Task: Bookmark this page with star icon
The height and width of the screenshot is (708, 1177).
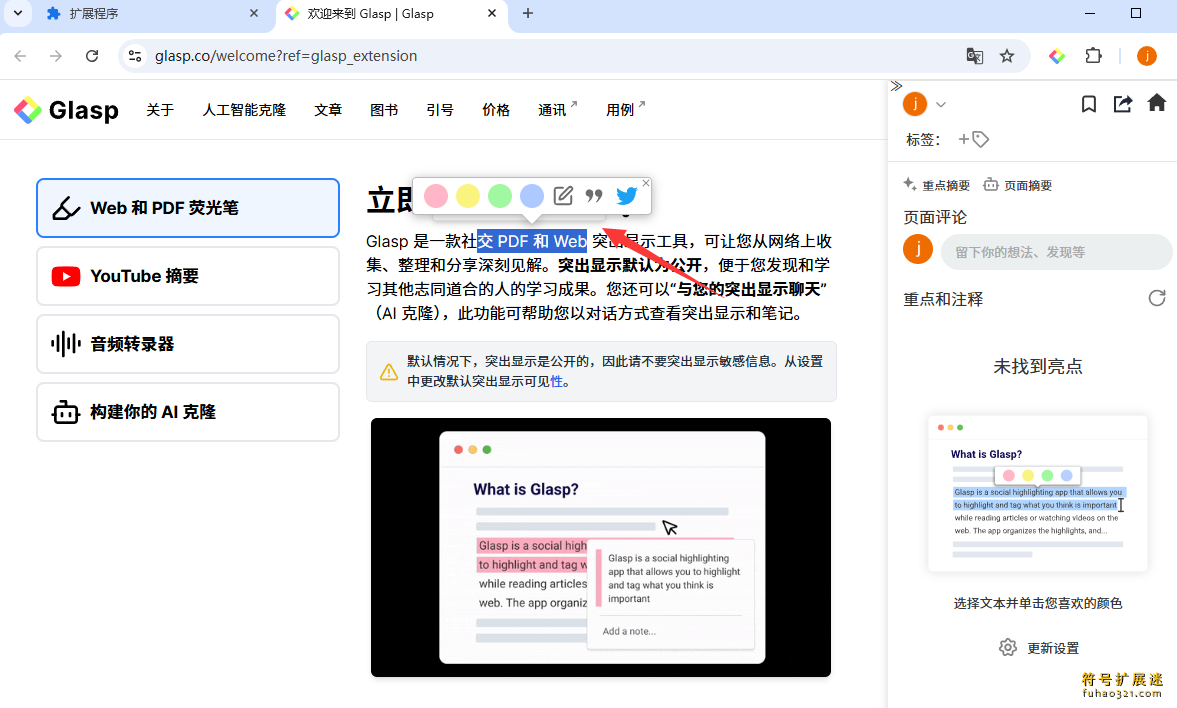Action: pos(1007,56)
